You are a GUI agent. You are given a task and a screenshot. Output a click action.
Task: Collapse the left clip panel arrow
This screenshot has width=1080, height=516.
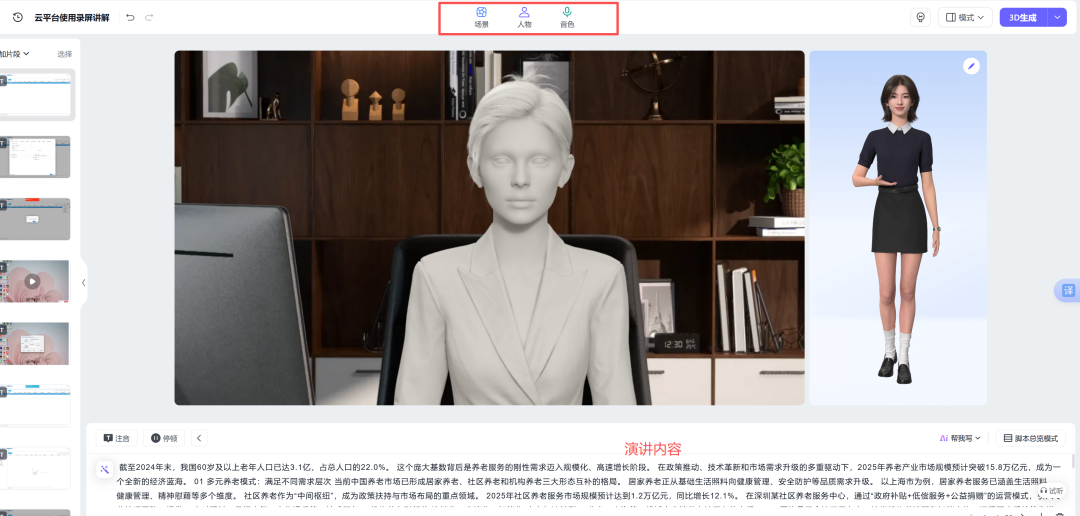tap(83, 282)
